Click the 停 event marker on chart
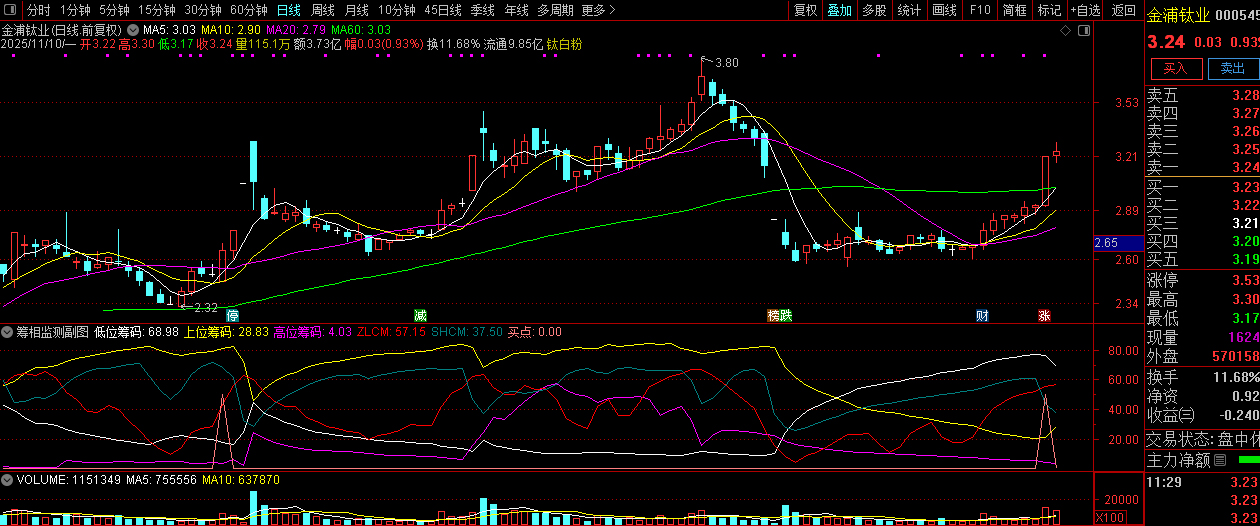Image resolution: width=1260 pixels, height=526 pixels. click(233, 316)
